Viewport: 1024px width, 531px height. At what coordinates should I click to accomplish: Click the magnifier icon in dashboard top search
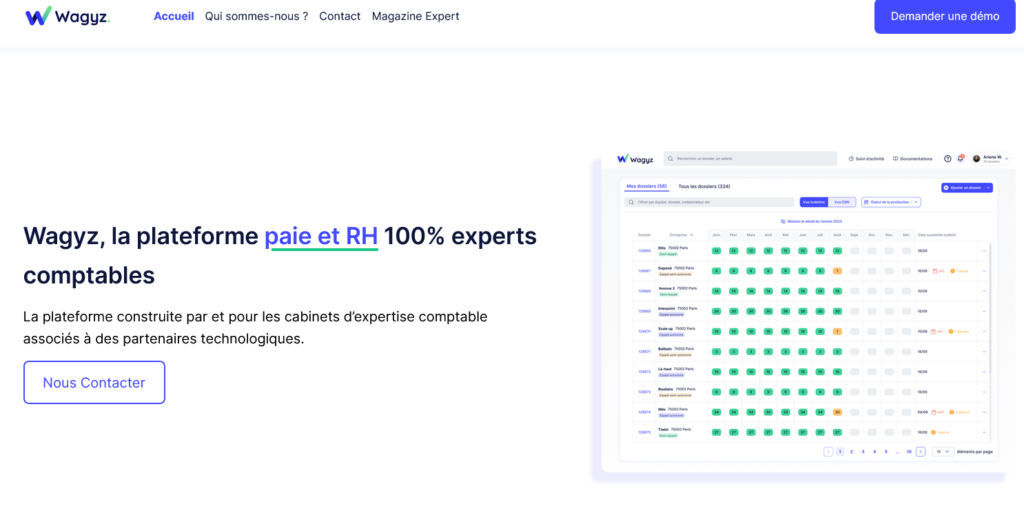(x=671, y=159)
